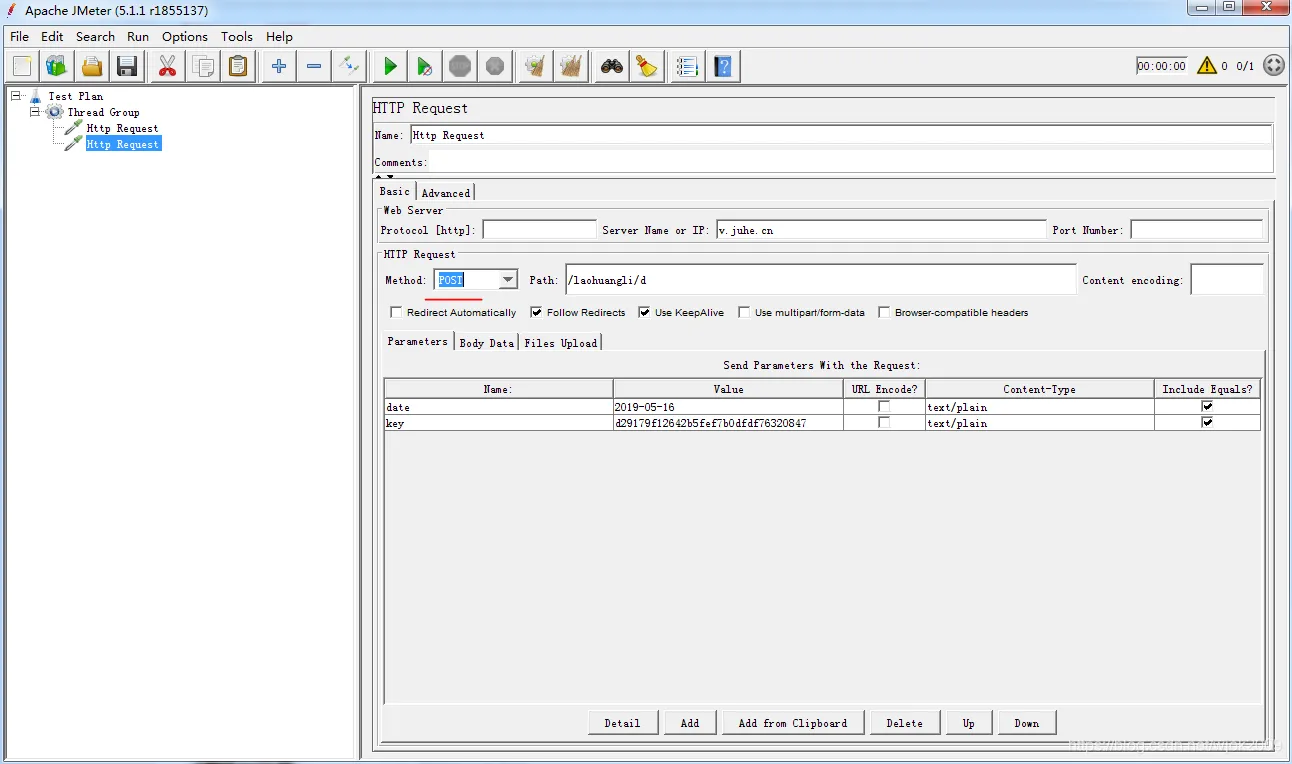The width and height of the screenshot is (1292, 764).
Task: Click the Cut scissors icon
Action: click(167, 67)
